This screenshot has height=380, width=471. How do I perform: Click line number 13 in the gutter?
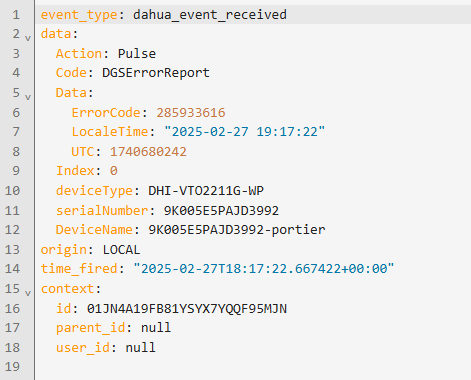[x=12, y=250]
